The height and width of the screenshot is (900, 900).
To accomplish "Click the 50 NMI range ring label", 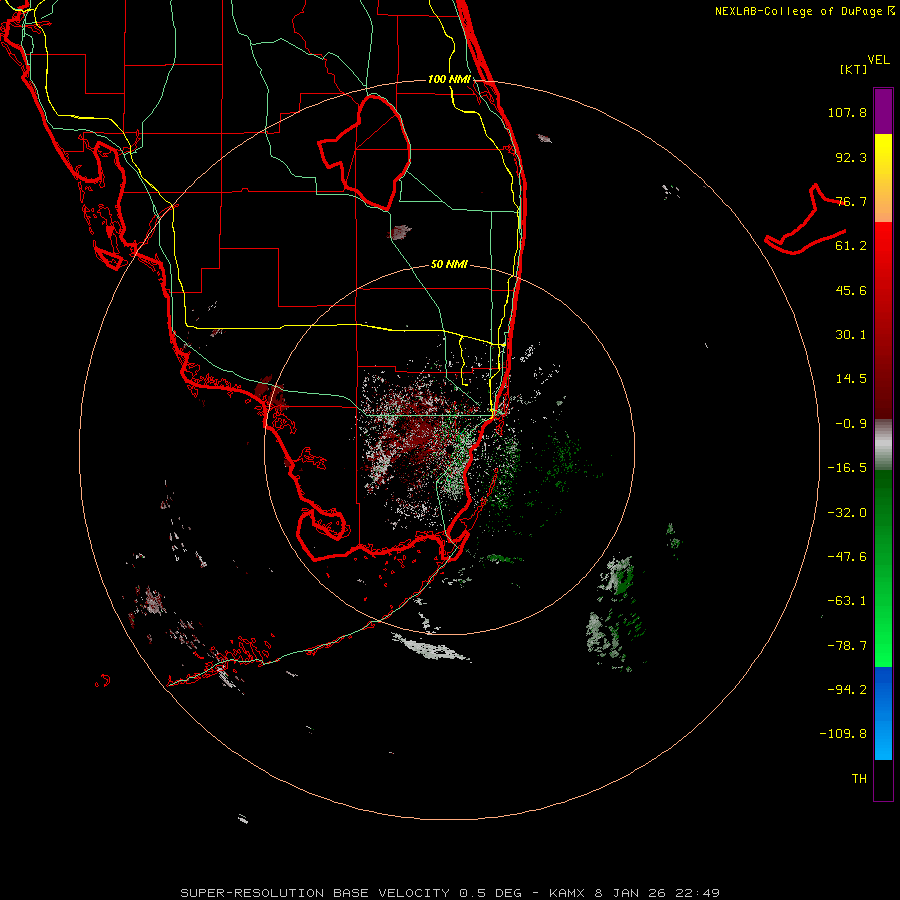I will click(449, 265).
